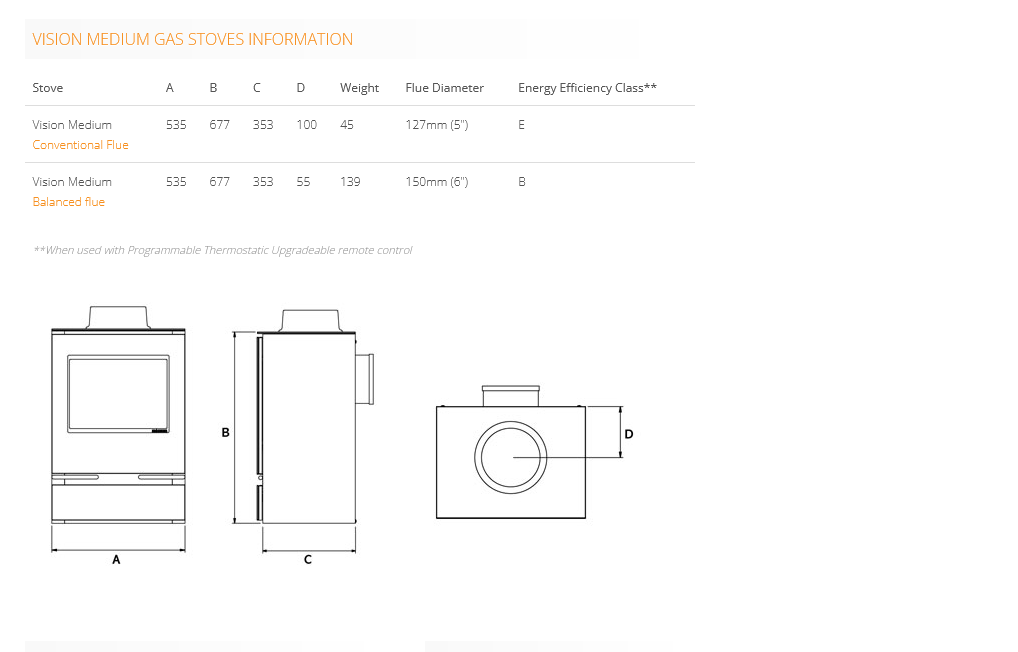The height and width of the screenshot is (652, 1018).
Task: Click the Balanced flue orange link
Action: pos(68,202)
